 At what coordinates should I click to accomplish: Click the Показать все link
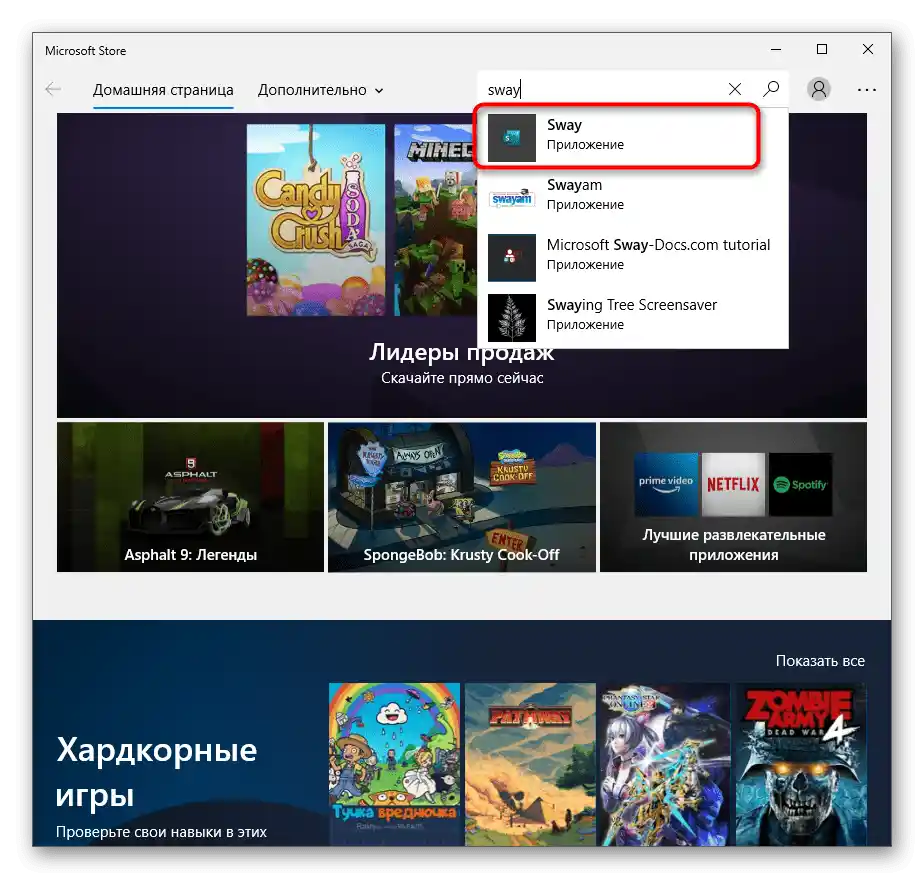click(x=820, y=661)
